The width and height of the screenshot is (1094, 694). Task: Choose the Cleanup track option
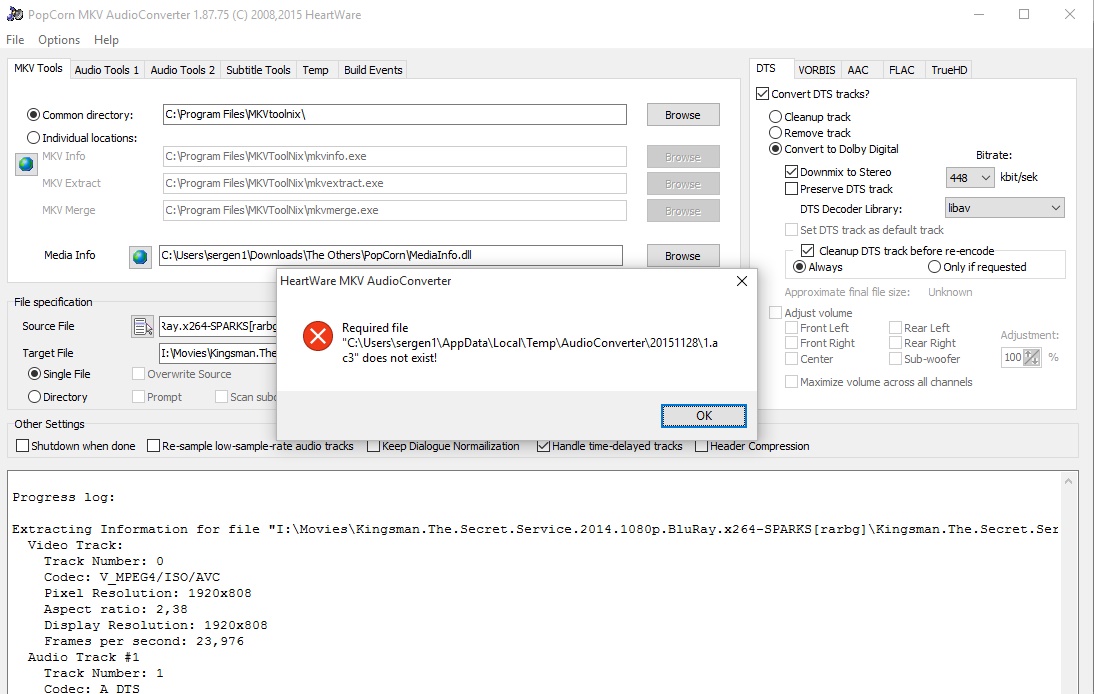tap(775, 116)
